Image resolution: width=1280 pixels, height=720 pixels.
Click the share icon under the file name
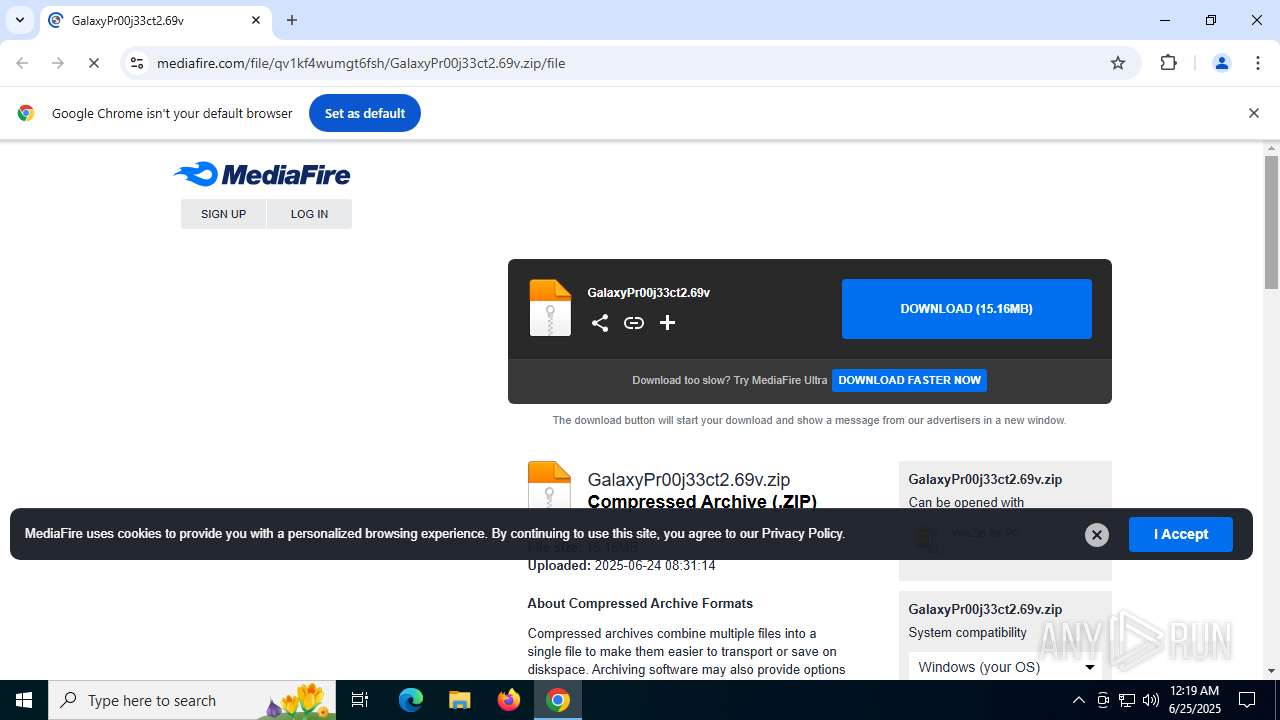599,323
